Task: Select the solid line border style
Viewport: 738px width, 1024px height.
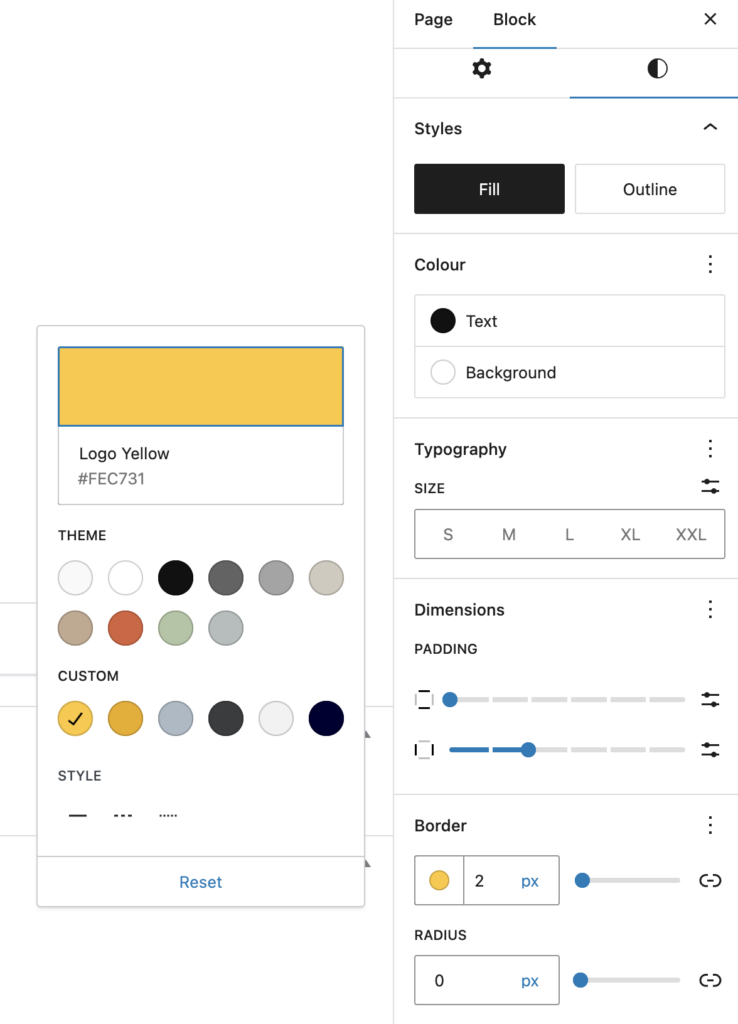Action: (x=78, y=816)
